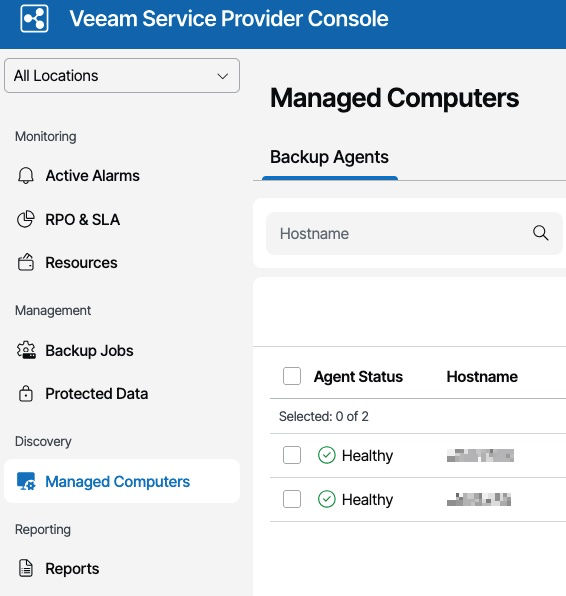Click the Management section label
The image size is (566, 596).
tap(53, 310)
